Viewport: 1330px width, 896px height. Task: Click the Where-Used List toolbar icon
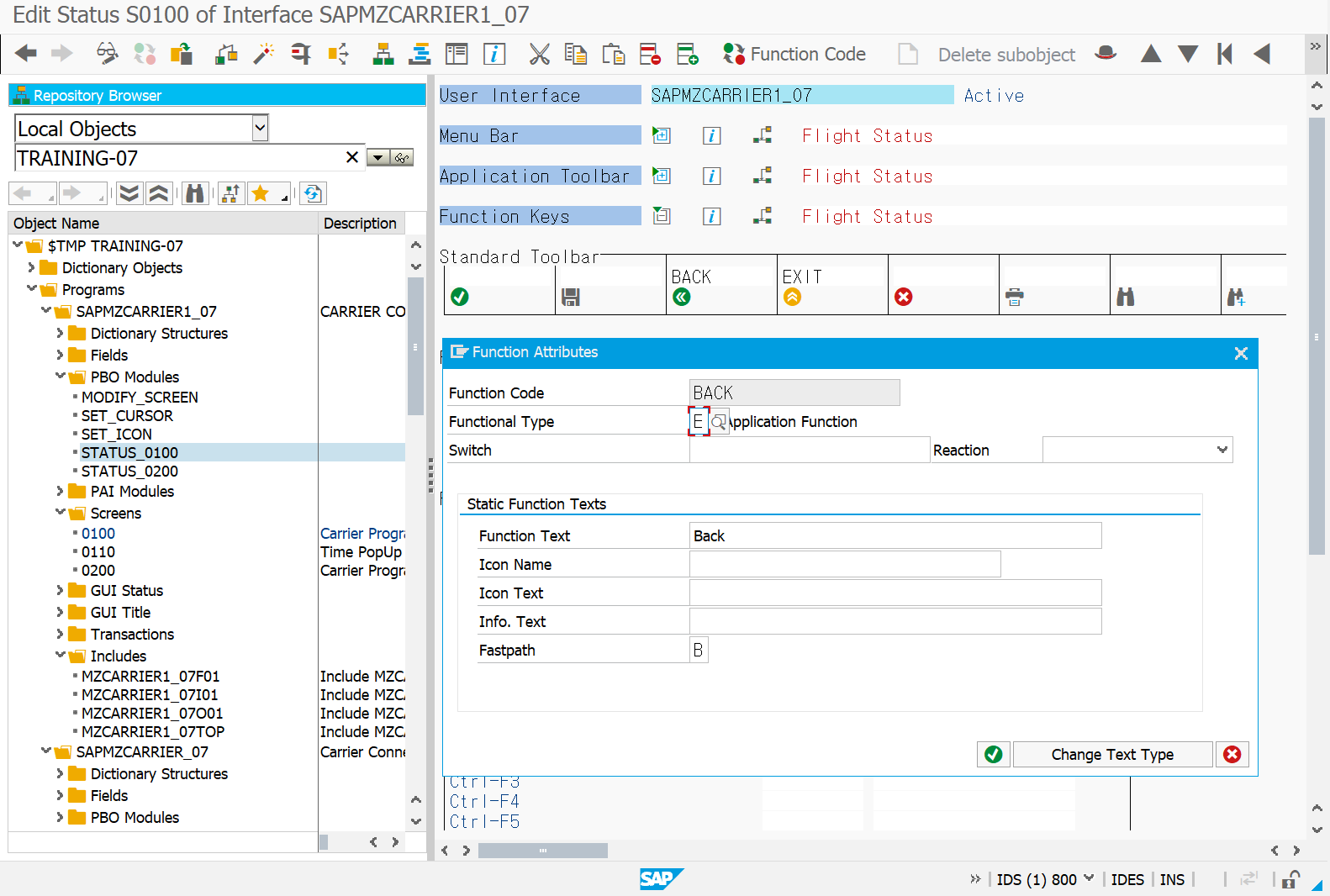tap(339, 54)
